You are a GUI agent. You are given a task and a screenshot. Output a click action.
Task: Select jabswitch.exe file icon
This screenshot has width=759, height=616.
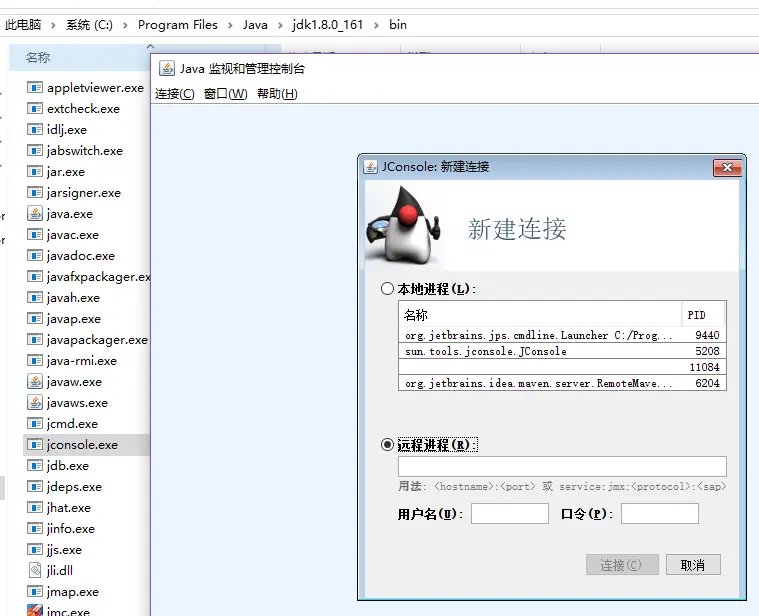pyautogui.click(x=35, y=150)
